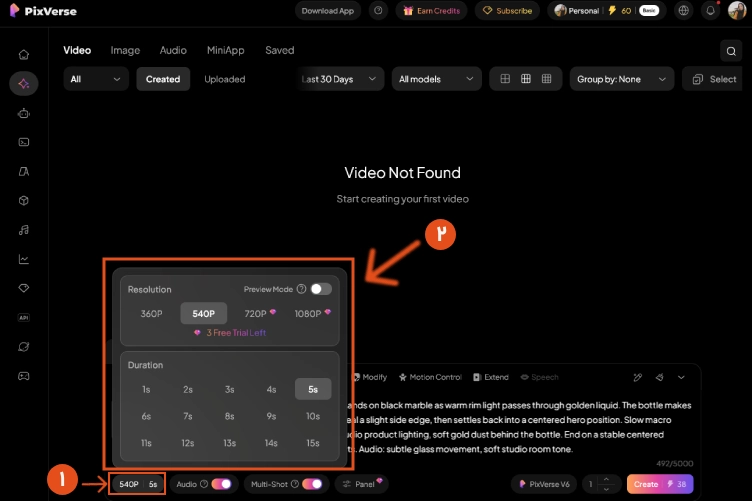Screen dimensions: 752x501
Task: Switch to the large grid view icon
Action: [x=505, y=79]
